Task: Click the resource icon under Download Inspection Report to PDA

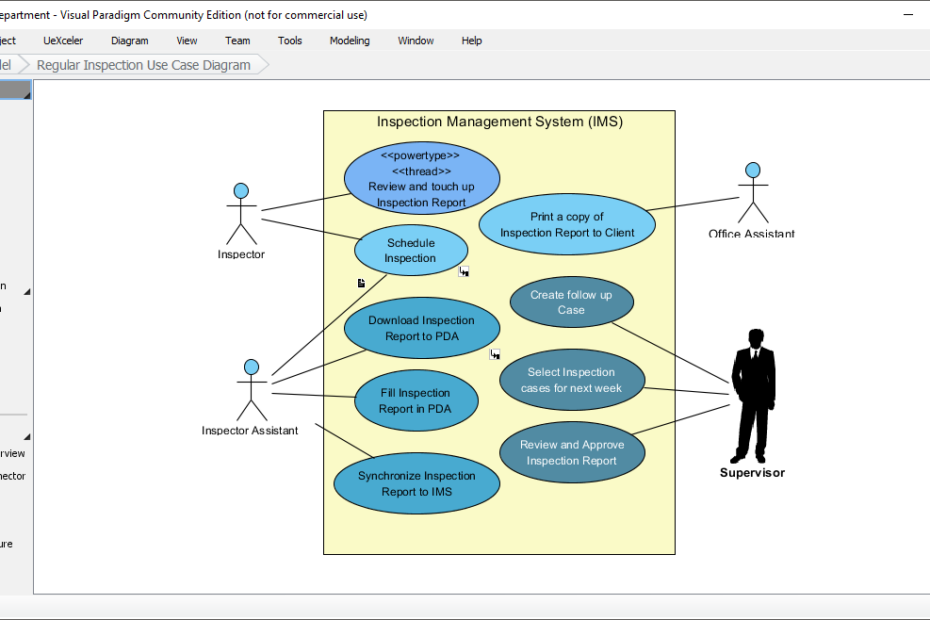Action: 493,352
